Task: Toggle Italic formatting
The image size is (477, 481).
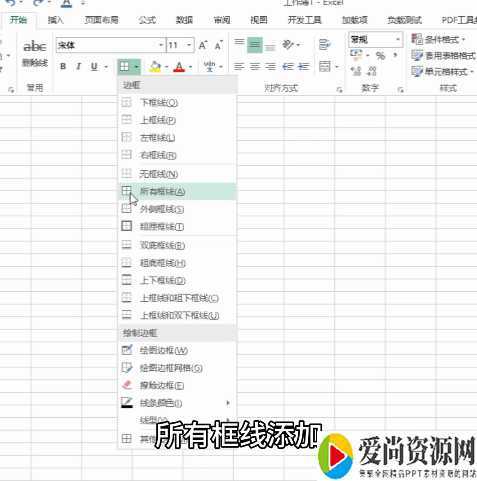Action: click(x=79, y=67)
